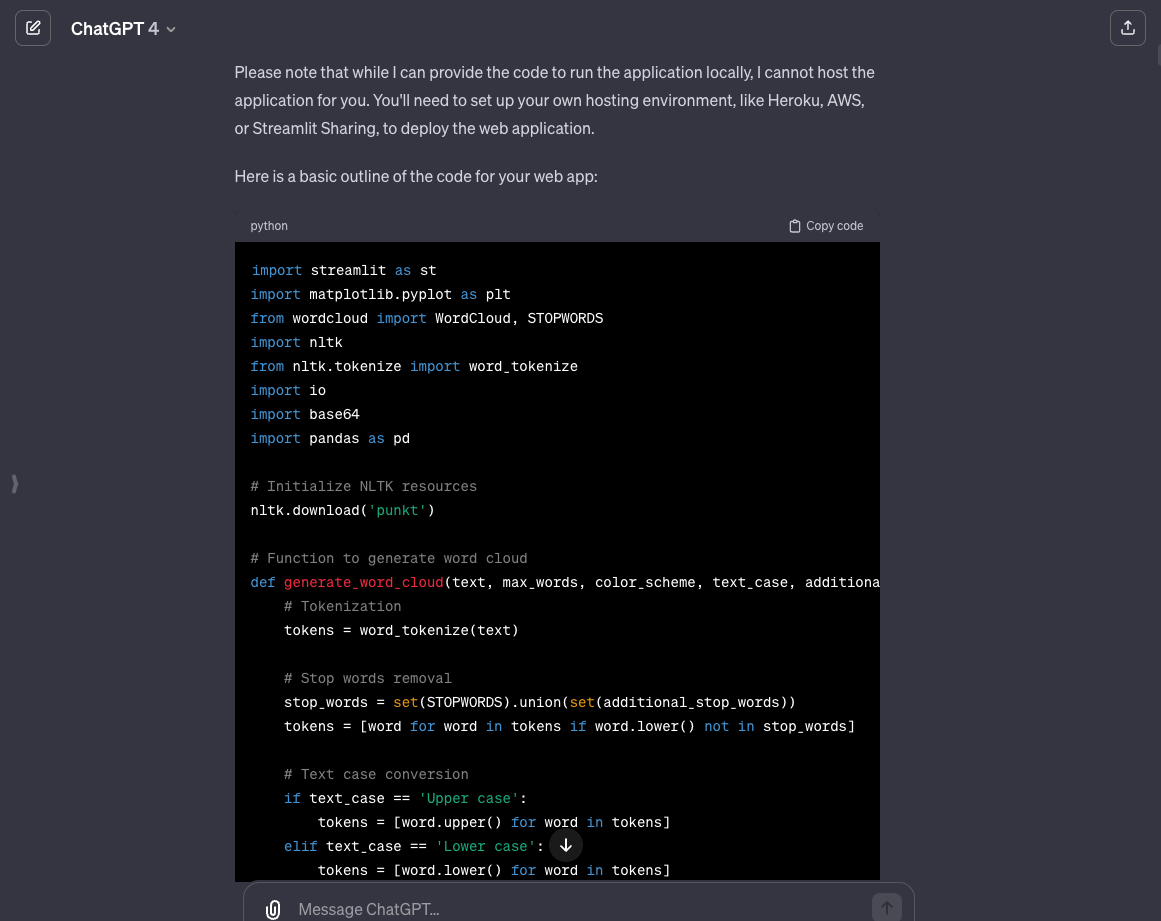Select the python language label on the code block
The width and height of the screenshot is (1161, 921).
269,226
